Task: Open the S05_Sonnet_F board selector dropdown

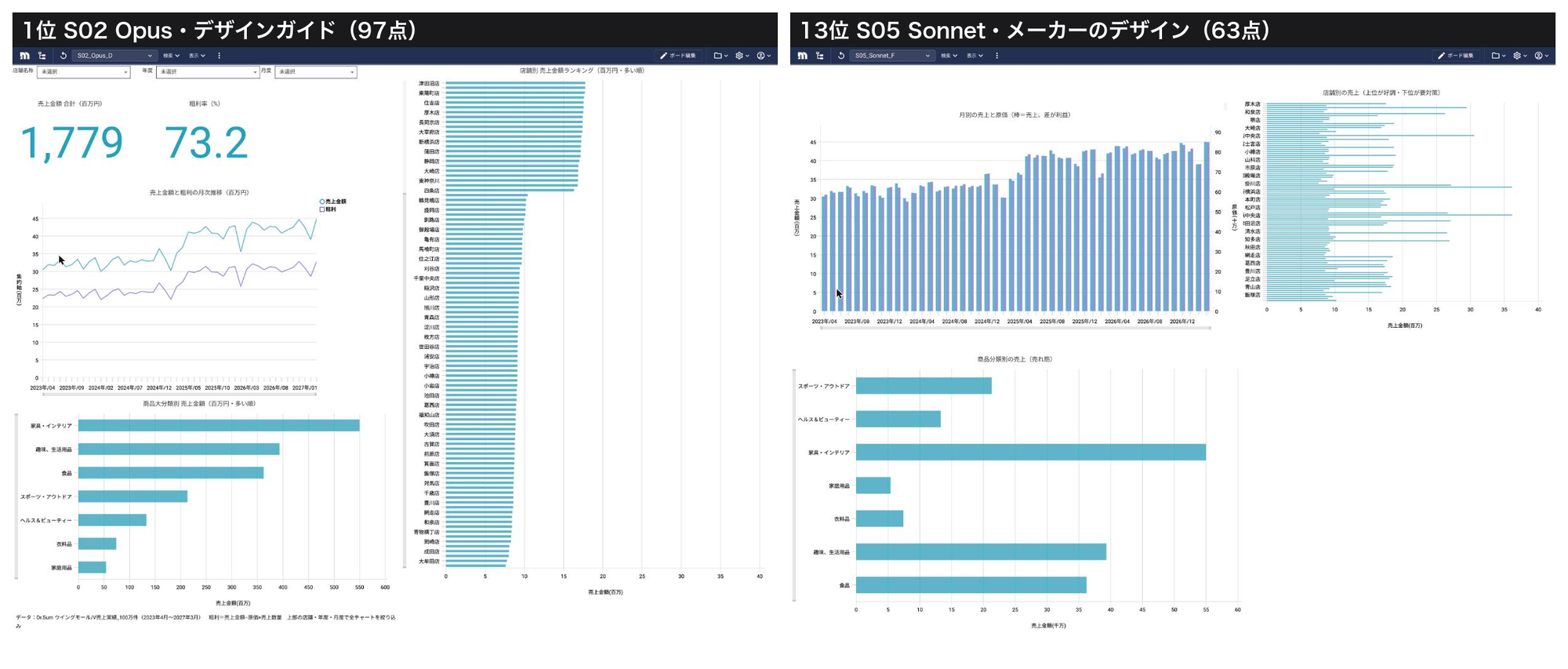Action: pyautogui.click(x=893, y=56)
